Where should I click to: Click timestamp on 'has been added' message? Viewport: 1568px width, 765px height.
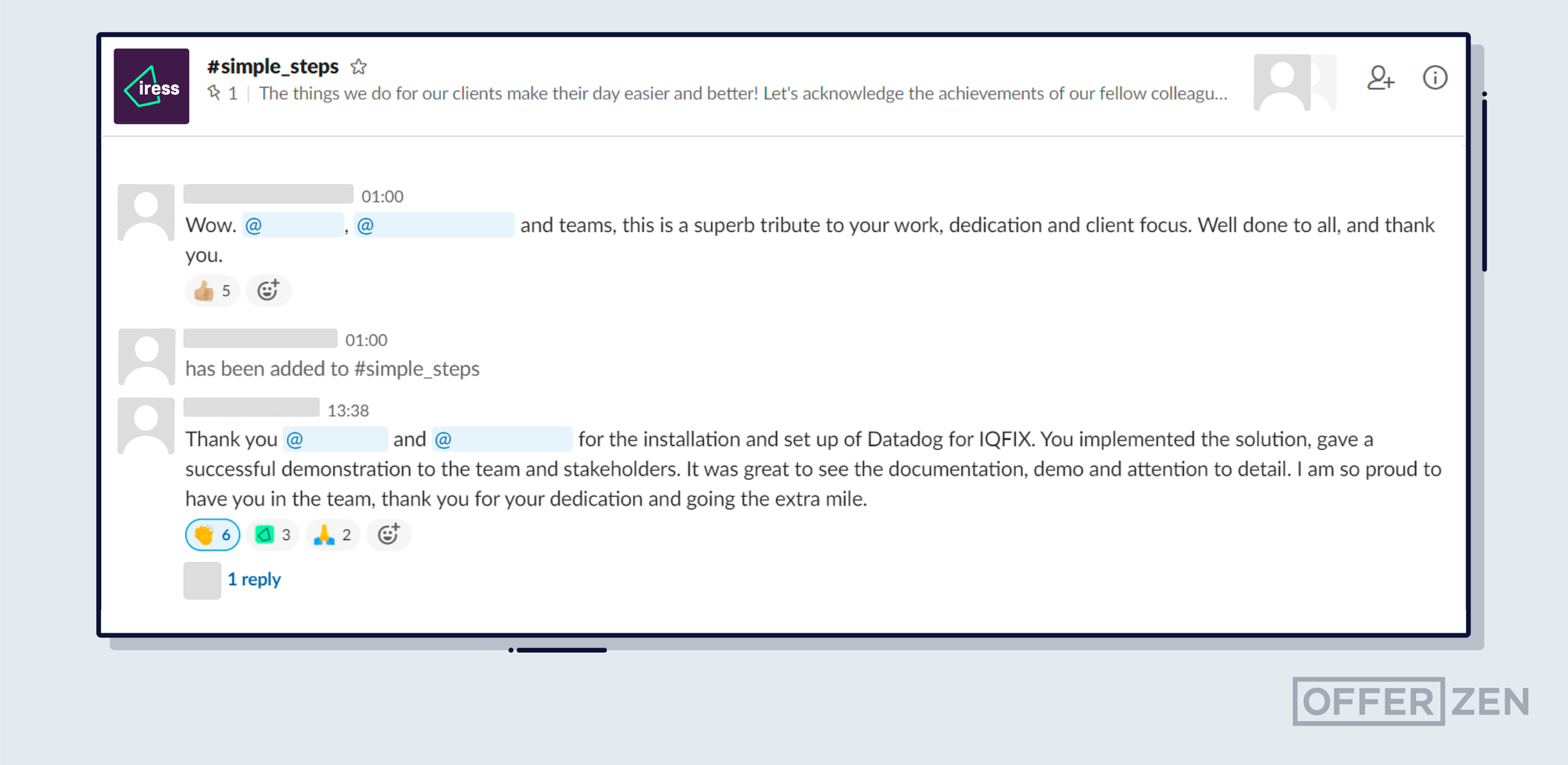coord(366,340)
